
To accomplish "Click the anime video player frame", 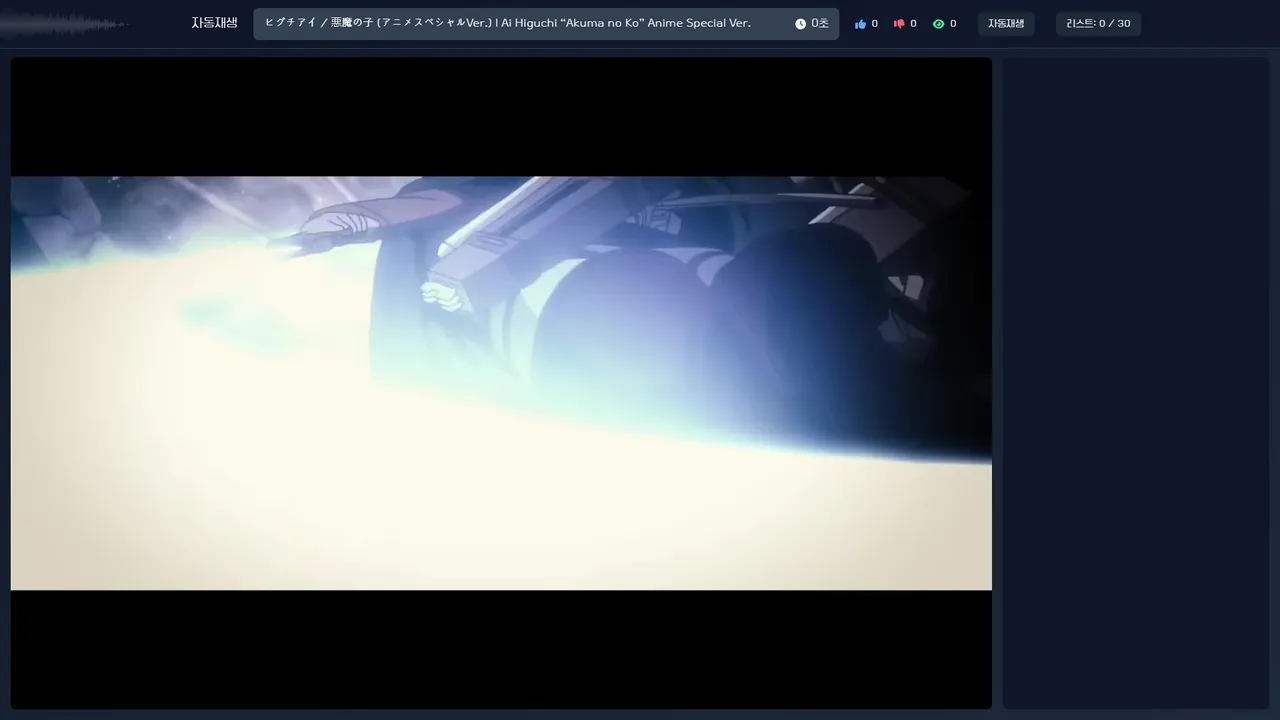I will [x=501, y=383].
